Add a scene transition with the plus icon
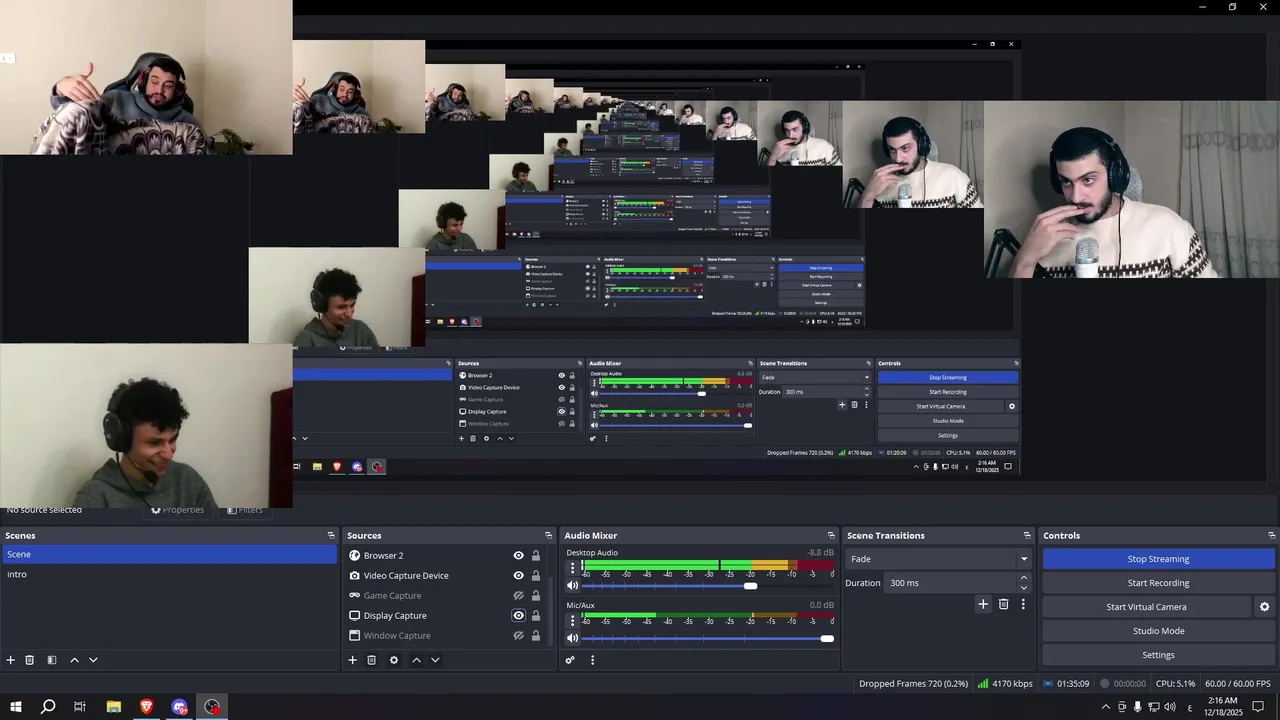Image resolution: width=1280 pixels, height=720 pixels. pyautogui.click(x=983, y=604)
